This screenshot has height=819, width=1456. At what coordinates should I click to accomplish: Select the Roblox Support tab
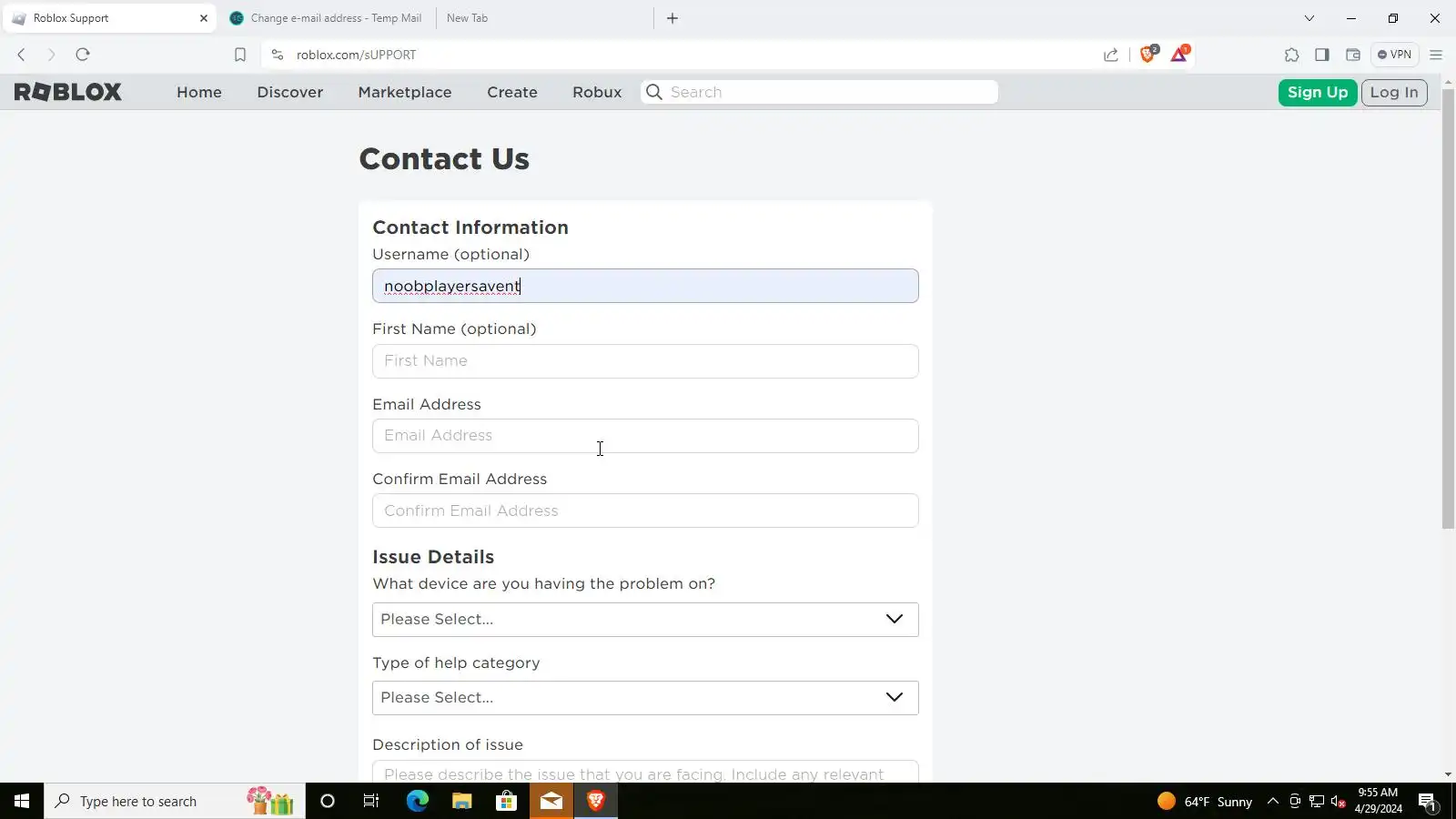[x=109, y=18]
